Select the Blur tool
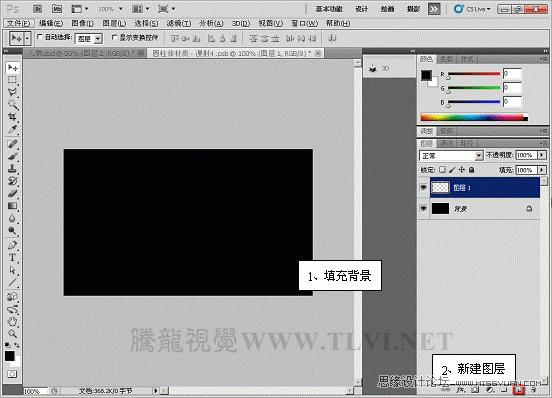The height and width of the screenshot is (398, 552). (13, 218)
